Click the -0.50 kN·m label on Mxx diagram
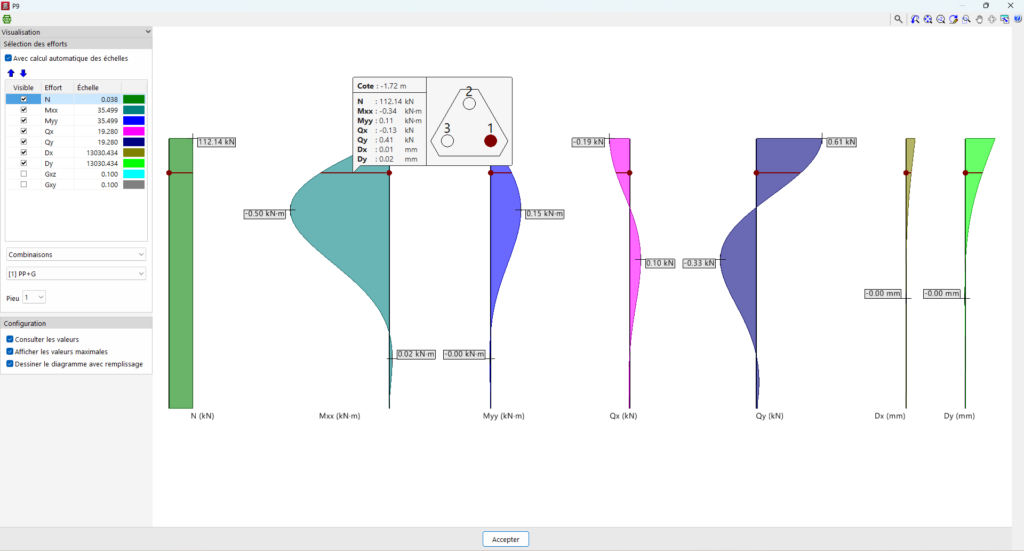The height and width of the screenshot is (551, 1024). [265, 213]
